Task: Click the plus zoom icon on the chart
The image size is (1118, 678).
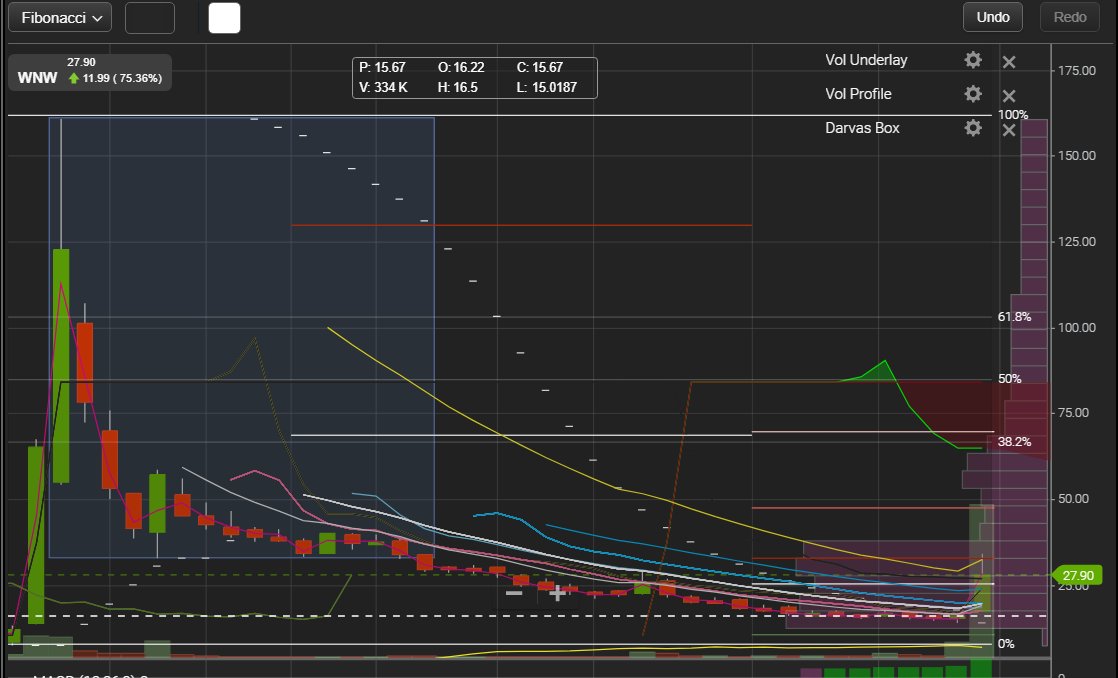Action: (x=557, y=593)
